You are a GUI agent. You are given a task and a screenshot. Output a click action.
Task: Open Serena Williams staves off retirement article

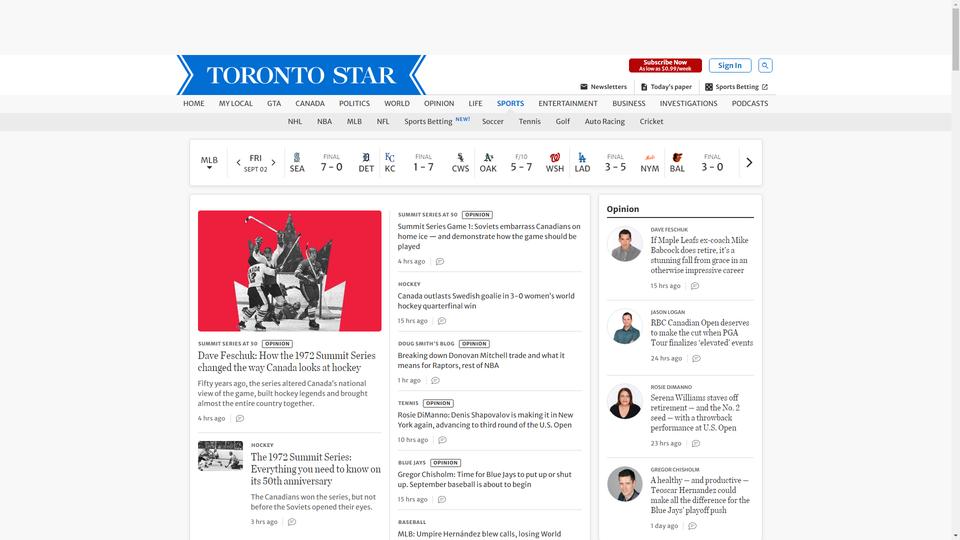(695, 413)
